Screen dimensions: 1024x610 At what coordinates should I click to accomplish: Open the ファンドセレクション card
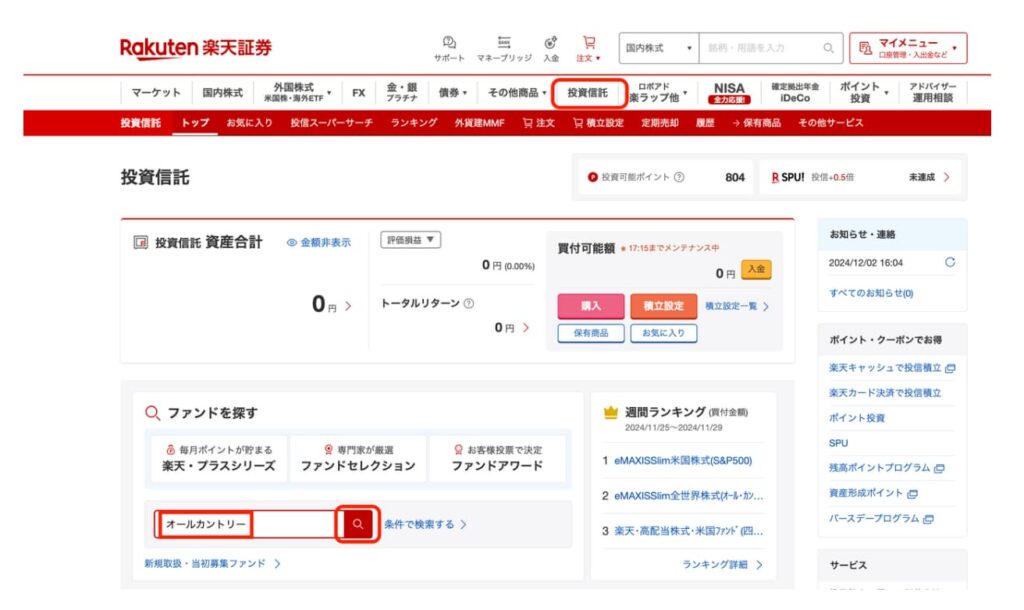click(358, 458)
